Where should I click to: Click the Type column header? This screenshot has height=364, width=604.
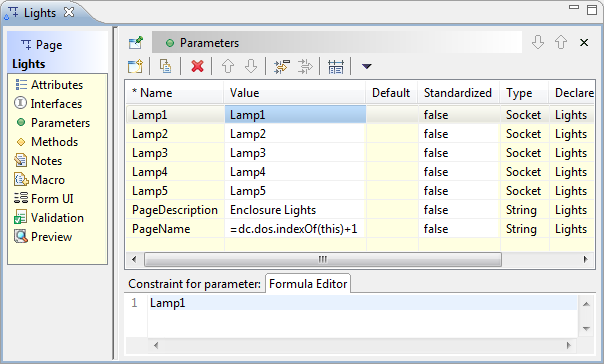(524, 93)
